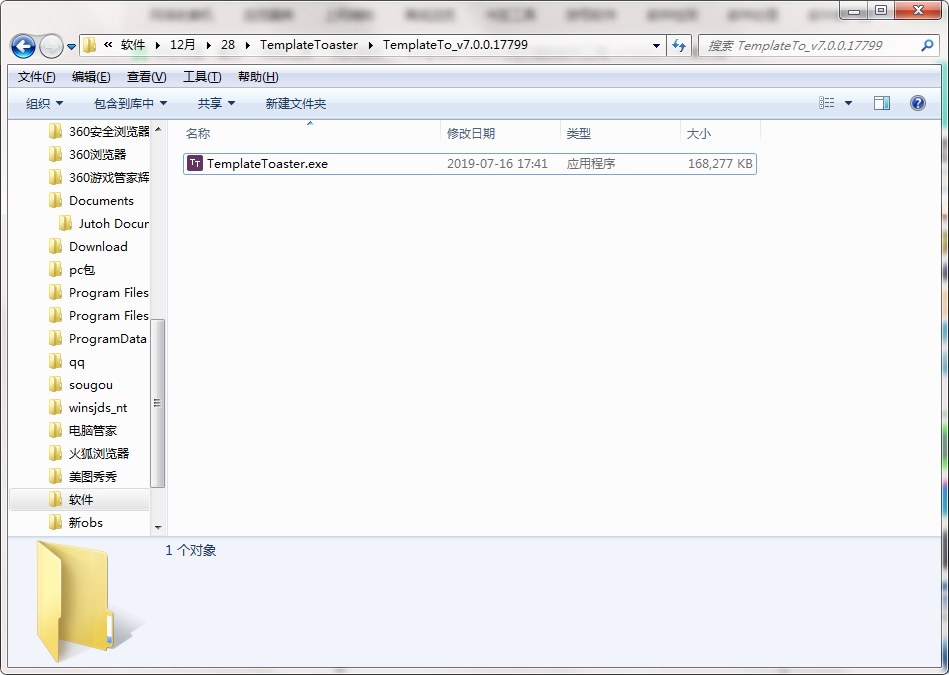Screen dimensions: 949x675
Task: Open 文件(F) menu
Action: 36,77
